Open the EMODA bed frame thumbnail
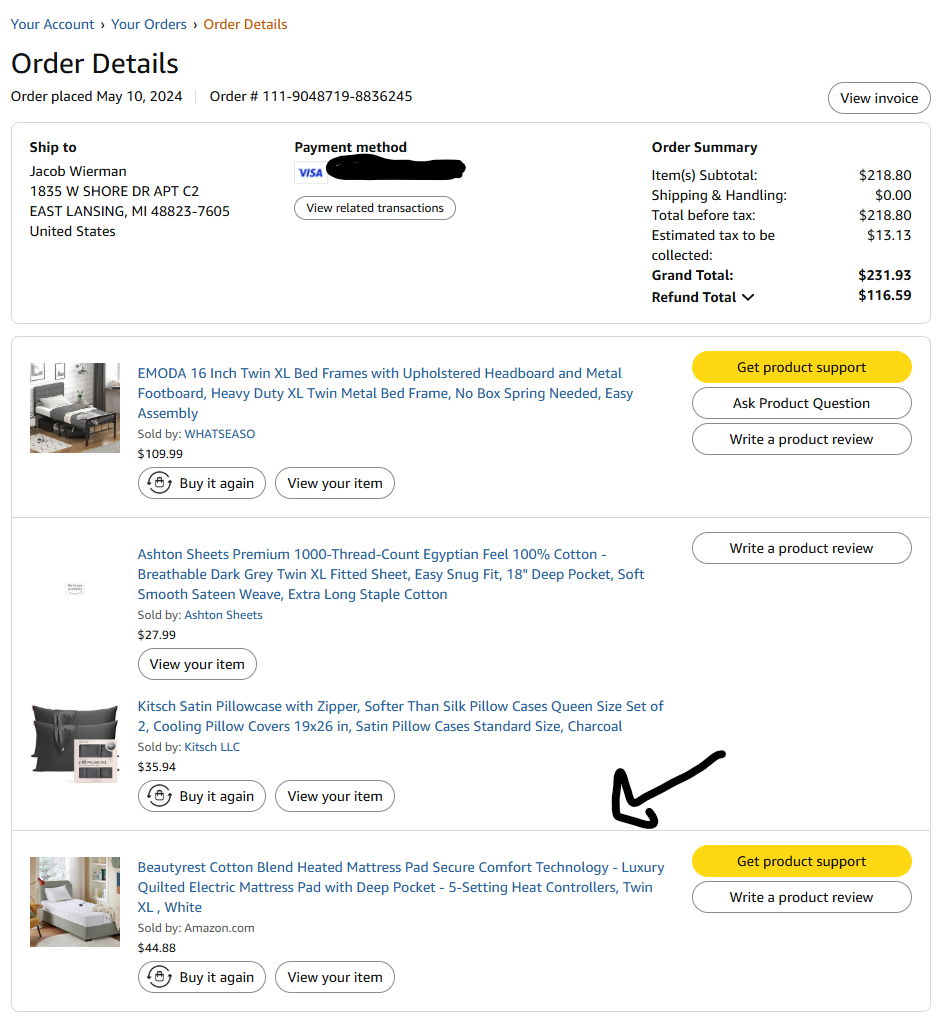 [75, 408]
